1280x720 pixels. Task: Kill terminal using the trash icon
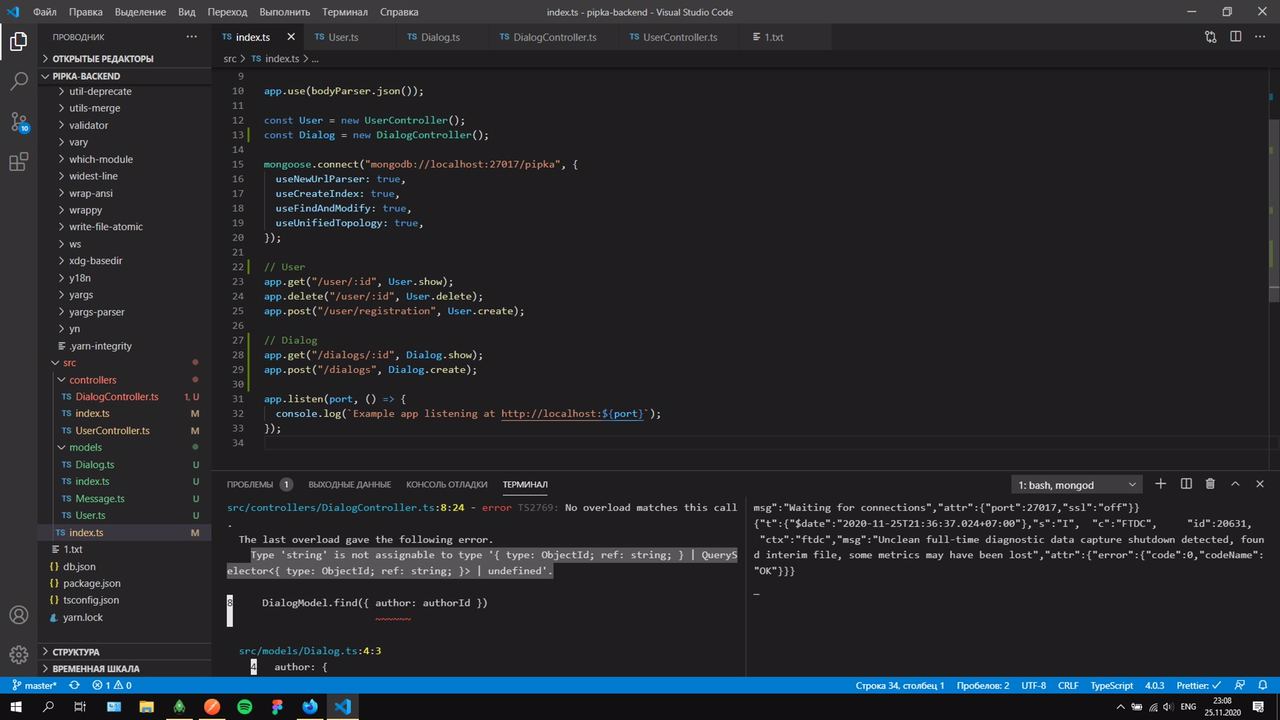pos(1210,484)
